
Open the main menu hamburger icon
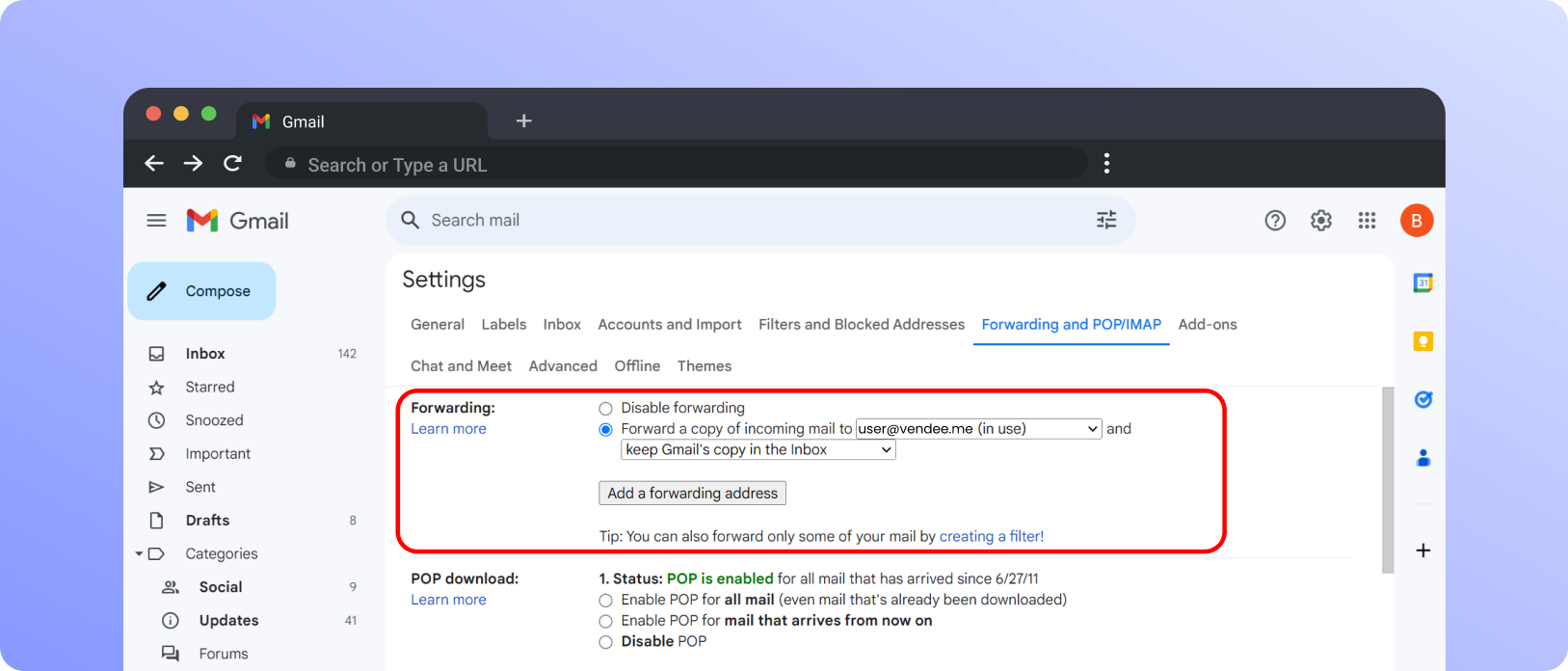[156, 221]
